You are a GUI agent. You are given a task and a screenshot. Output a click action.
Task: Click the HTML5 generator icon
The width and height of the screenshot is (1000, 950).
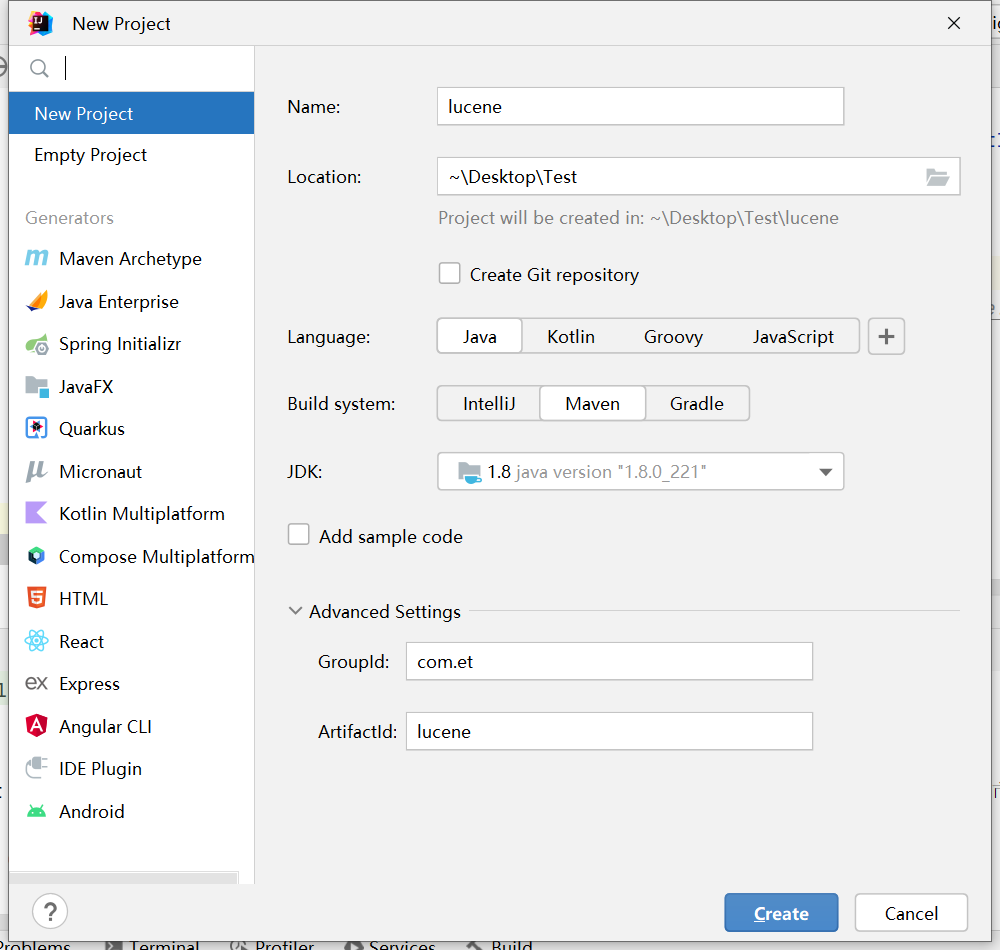(37, 599)
